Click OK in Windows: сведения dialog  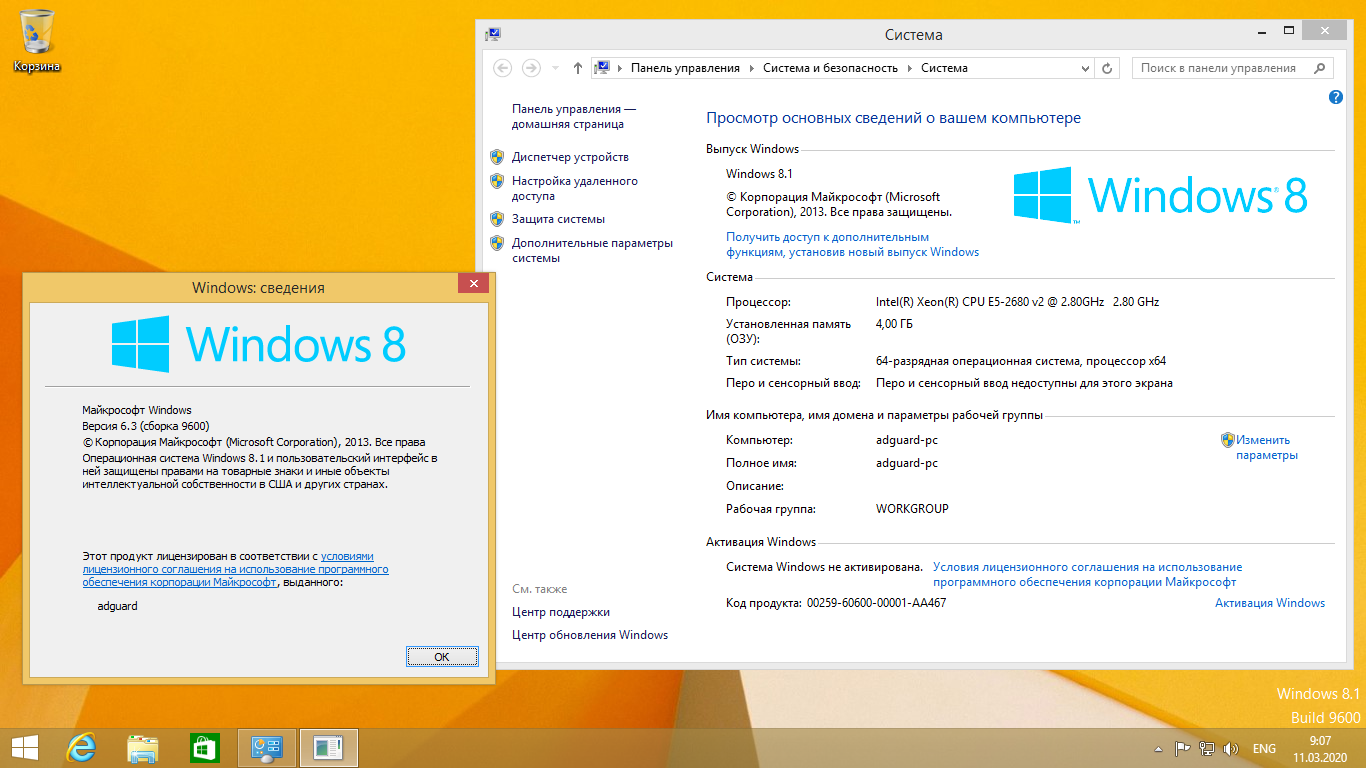click(442, 656)
